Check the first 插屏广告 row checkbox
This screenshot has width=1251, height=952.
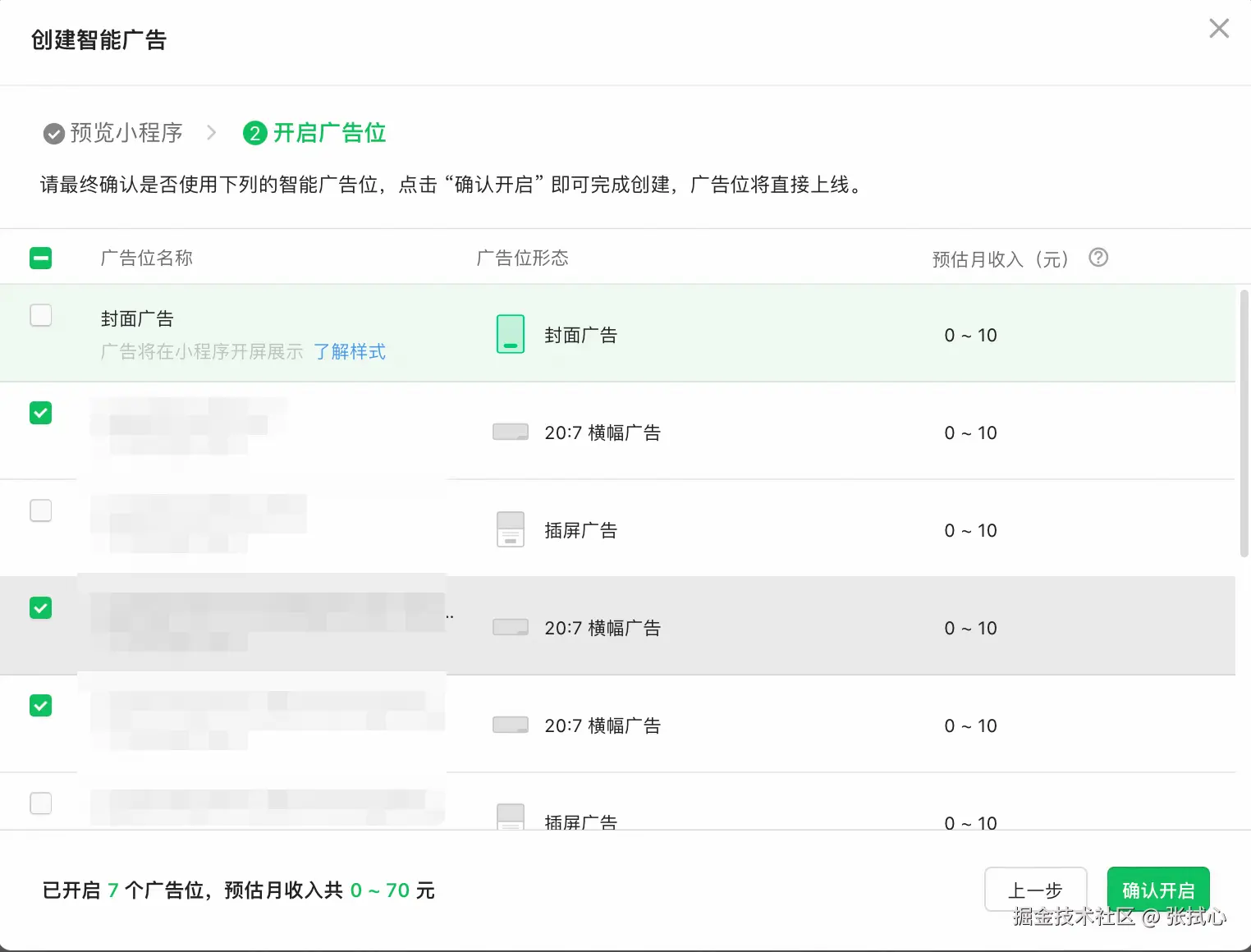[x=41, y=510]
